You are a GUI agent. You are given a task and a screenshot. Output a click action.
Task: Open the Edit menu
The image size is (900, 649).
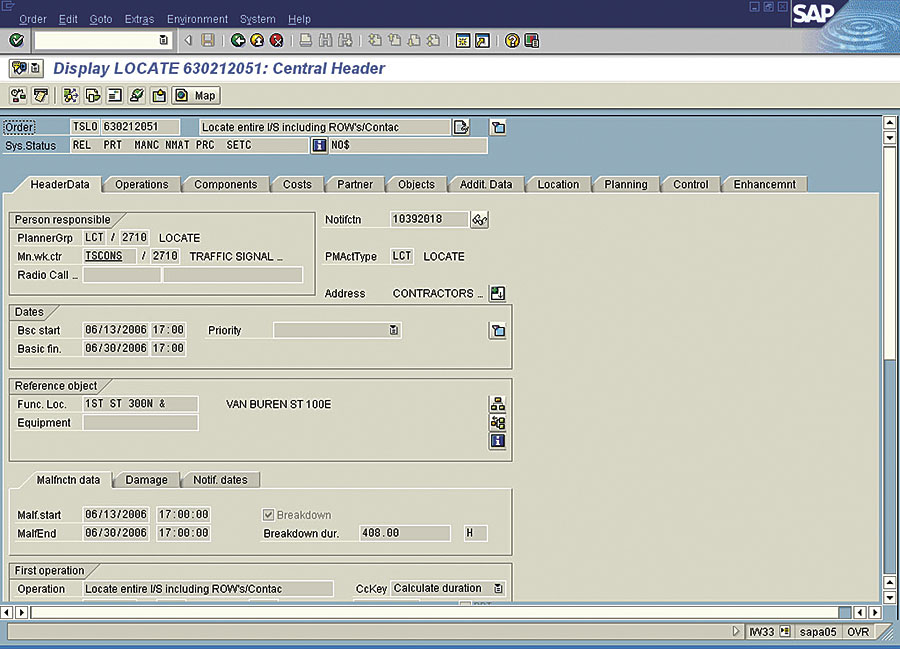click(x=68, y=19)
